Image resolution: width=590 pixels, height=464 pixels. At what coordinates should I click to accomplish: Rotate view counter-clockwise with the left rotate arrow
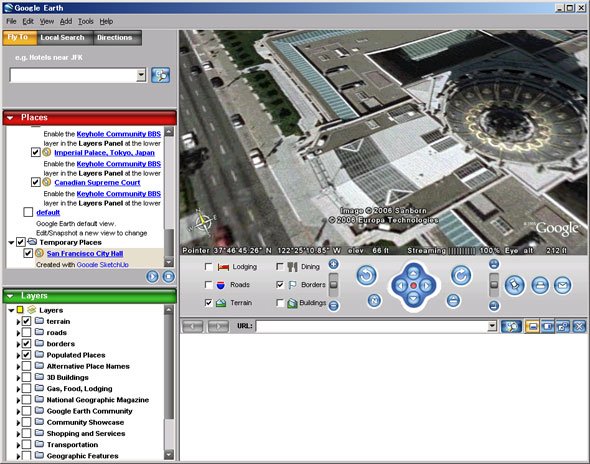point(366,275)
